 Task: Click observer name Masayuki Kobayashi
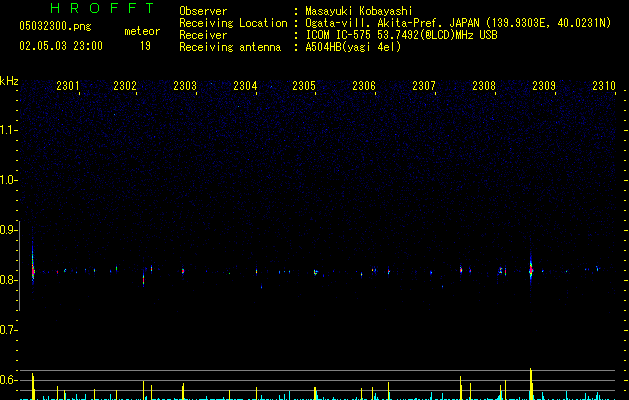(359, 11)
